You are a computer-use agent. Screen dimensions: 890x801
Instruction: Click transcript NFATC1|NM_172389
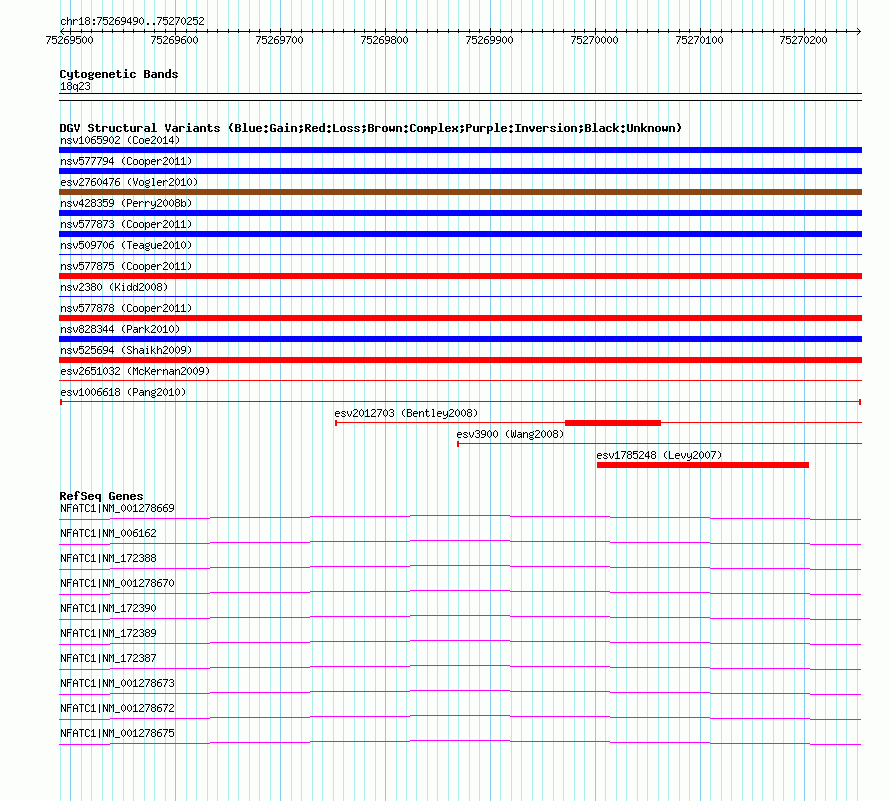tap(108, 633)
